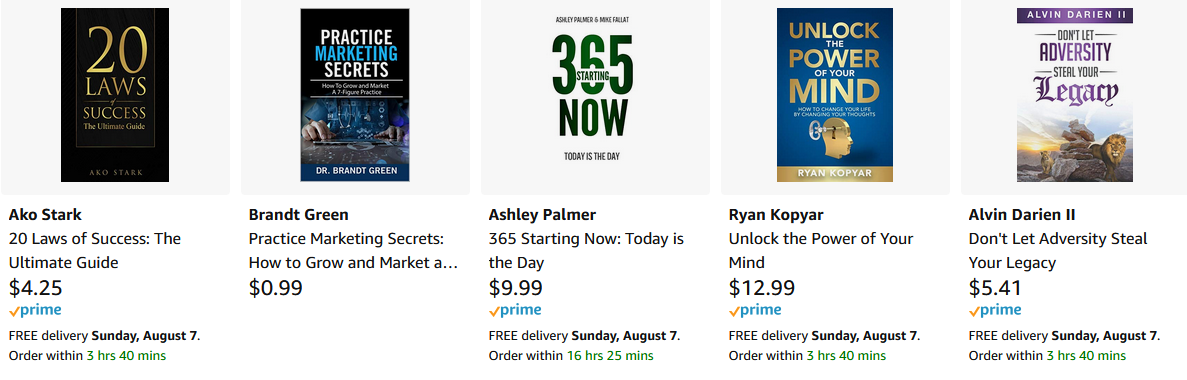This screenshot has width=1187, height=380.
Task: Select the author name Ryan Kopyar
Action: [x=778, y=214]
